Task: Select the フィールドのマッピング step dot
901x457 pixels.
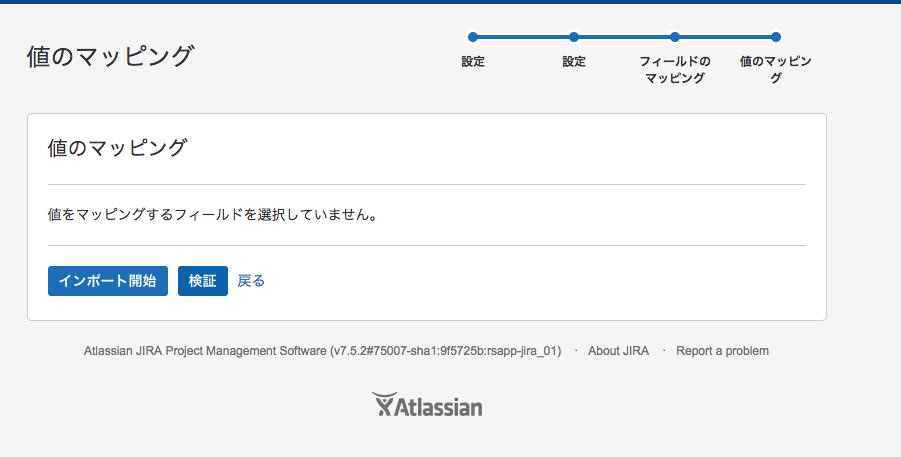Action: [675, 37]
